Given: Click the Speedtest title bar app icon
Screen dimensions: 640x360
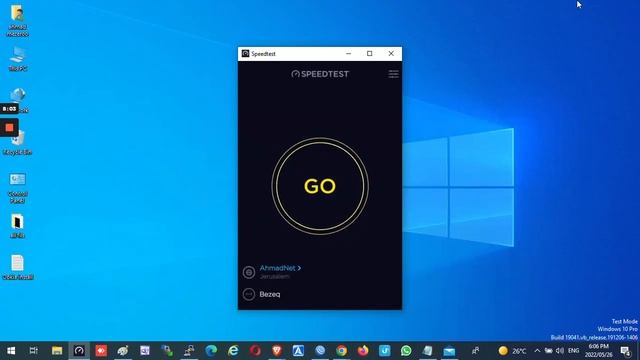Looking at the screenshot, I should [245, 53].
